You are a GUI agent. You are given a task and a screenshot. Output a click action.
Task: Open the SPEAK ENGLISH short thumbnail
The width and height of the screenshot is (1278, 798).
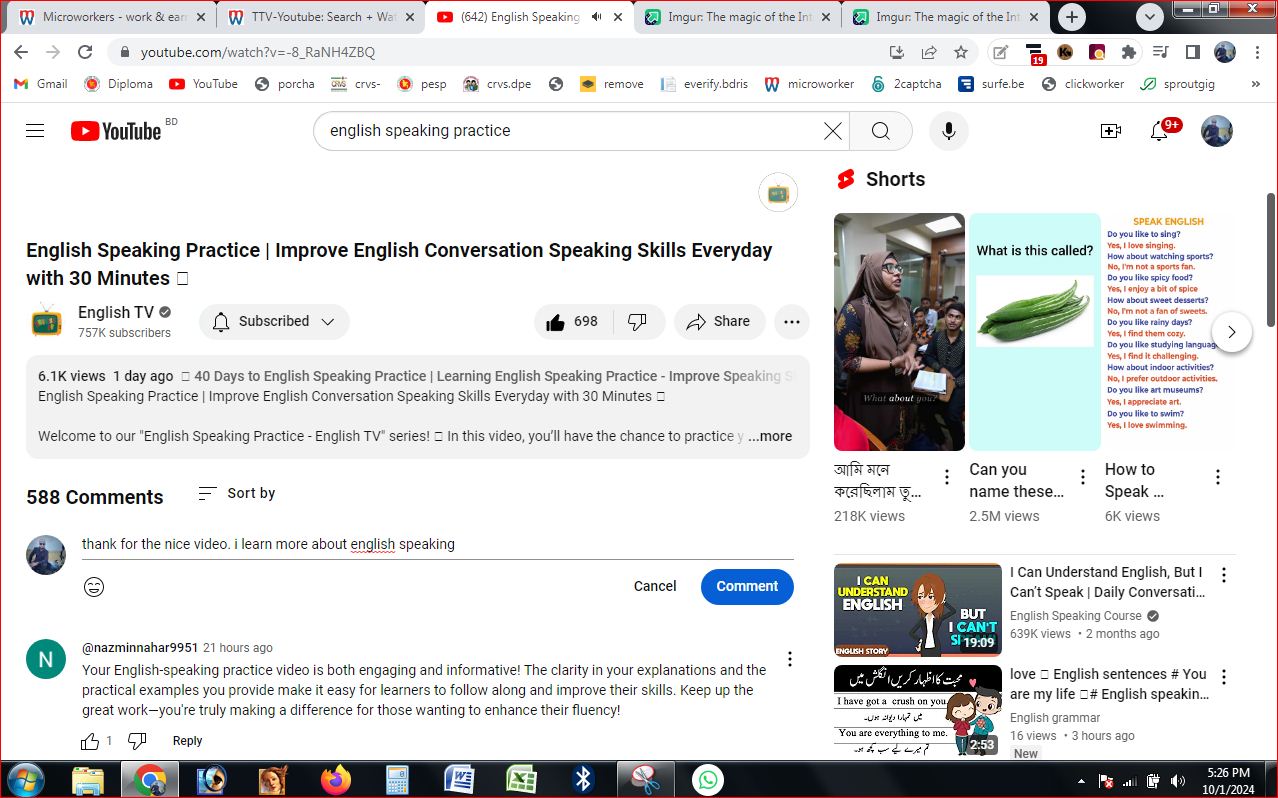1168,331
